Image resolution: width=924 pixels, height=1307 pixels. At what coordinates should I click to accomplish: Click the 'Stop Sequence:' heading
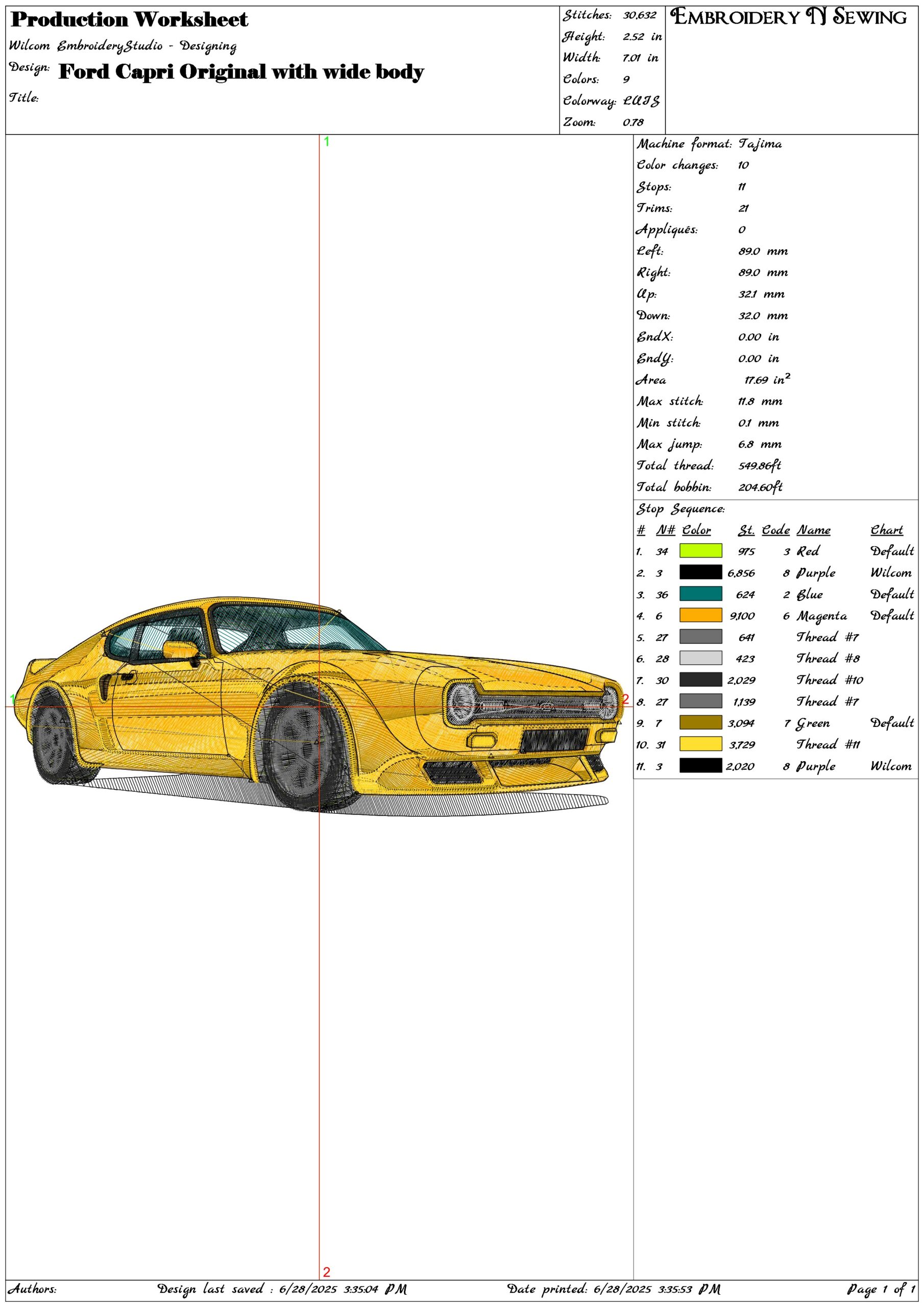click(681, 509)
